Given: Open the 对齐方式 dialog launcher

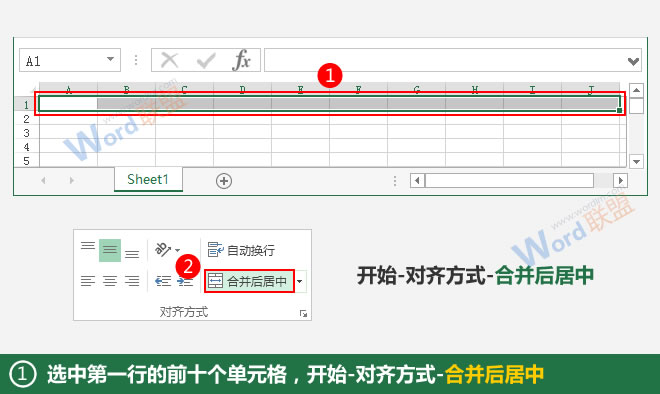Looking at the screenshot, I should click(x=303, y=314).
